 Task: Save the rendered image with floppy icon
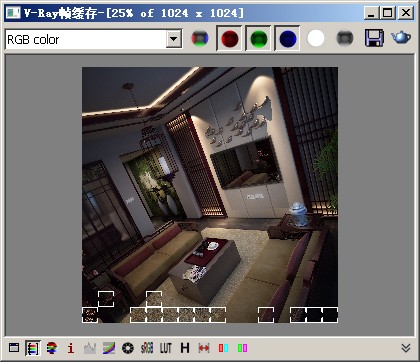pyautogui.click(x=374, y=38)
